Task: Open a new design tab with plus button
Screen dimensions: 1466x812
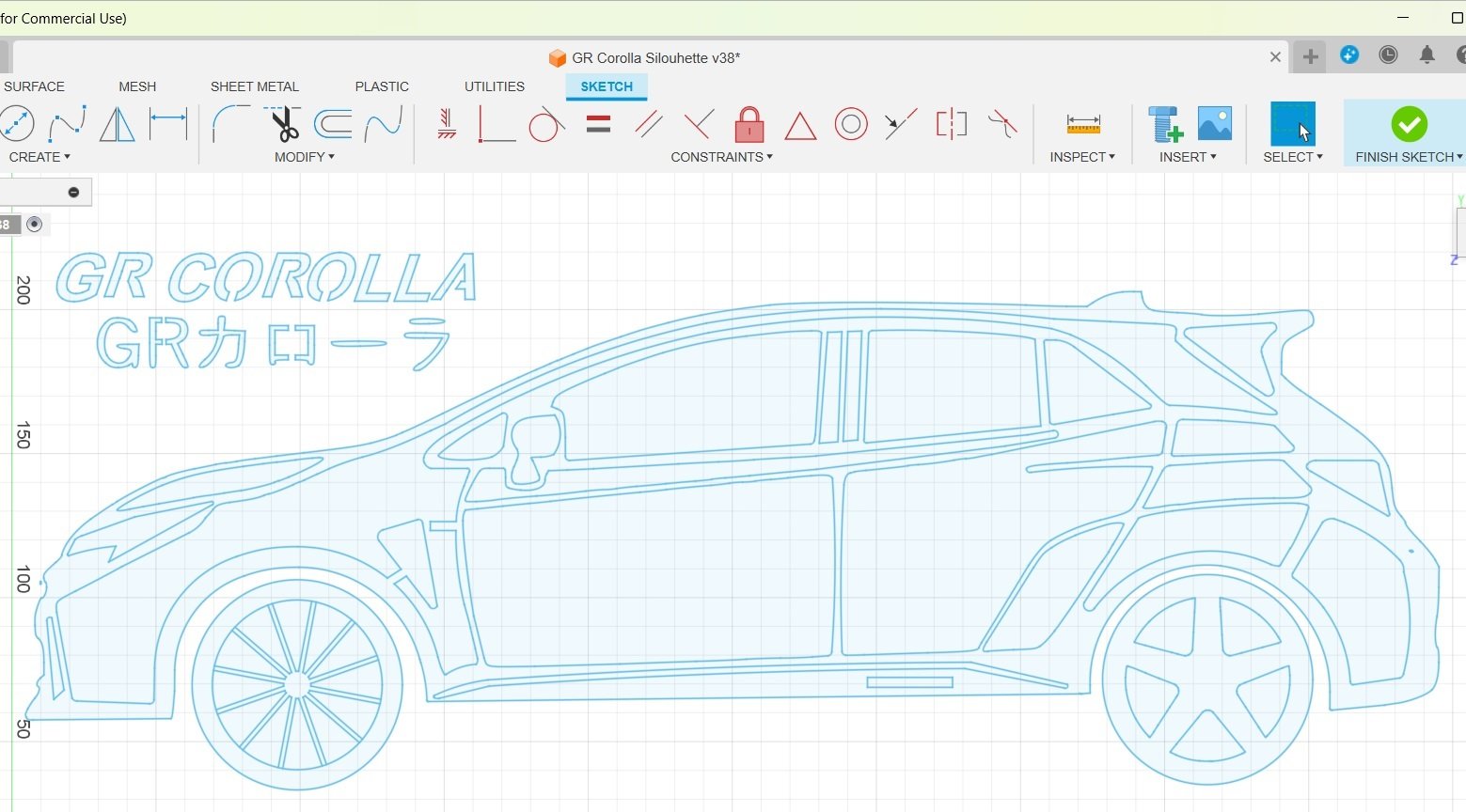Action: coord(1310,56)
